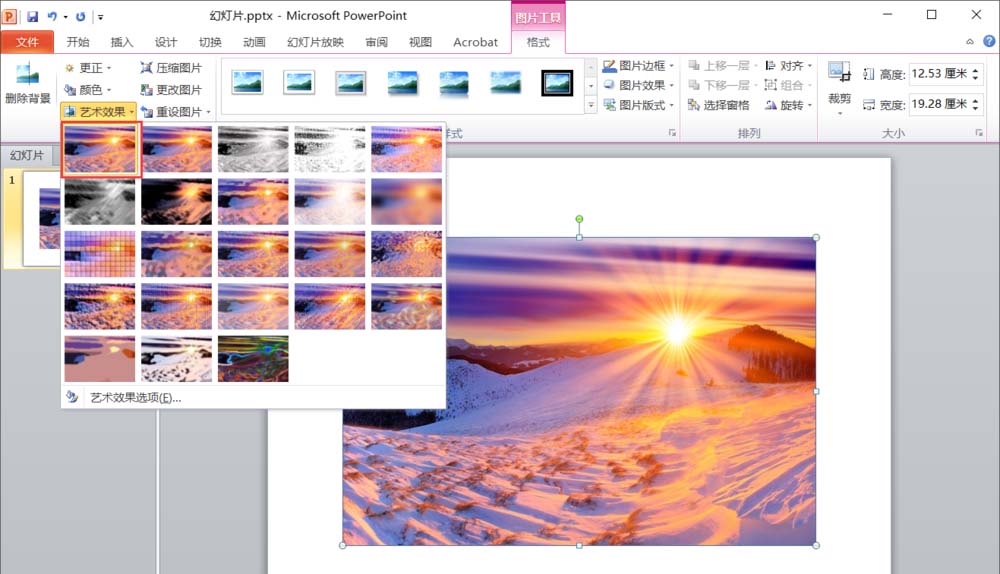This screenshot has width=1000, height=574.
Task: Click the 裁剪 crop tool icon
Action: 839,73
